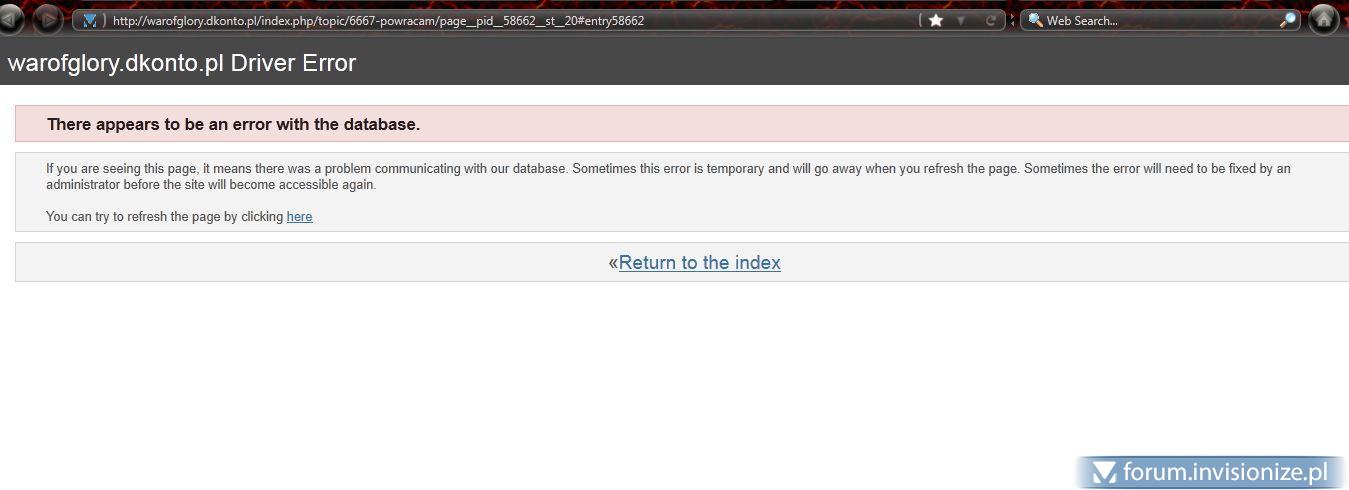This screenshot has width=1349, height=490.
Task: Click the forum.invisionize.pl watermark text
Action: coord(1225,472)
